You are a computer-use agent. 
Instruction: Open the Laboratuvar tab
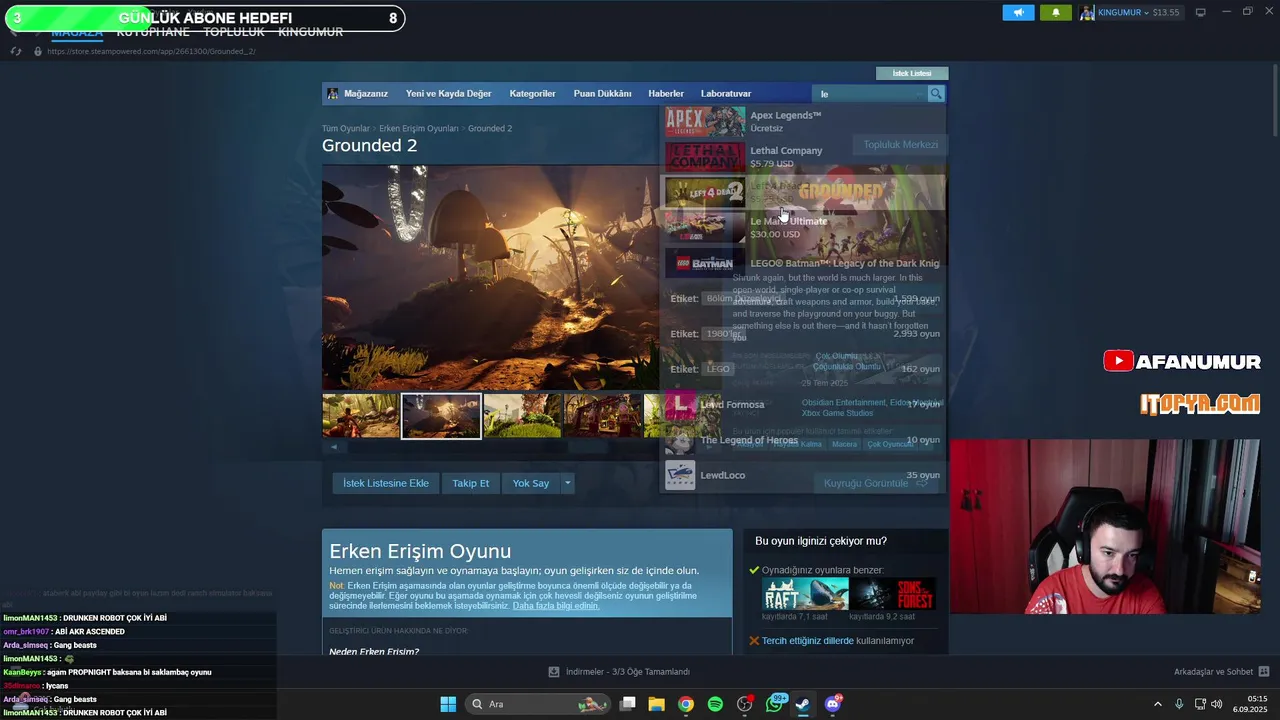point(726,94)
